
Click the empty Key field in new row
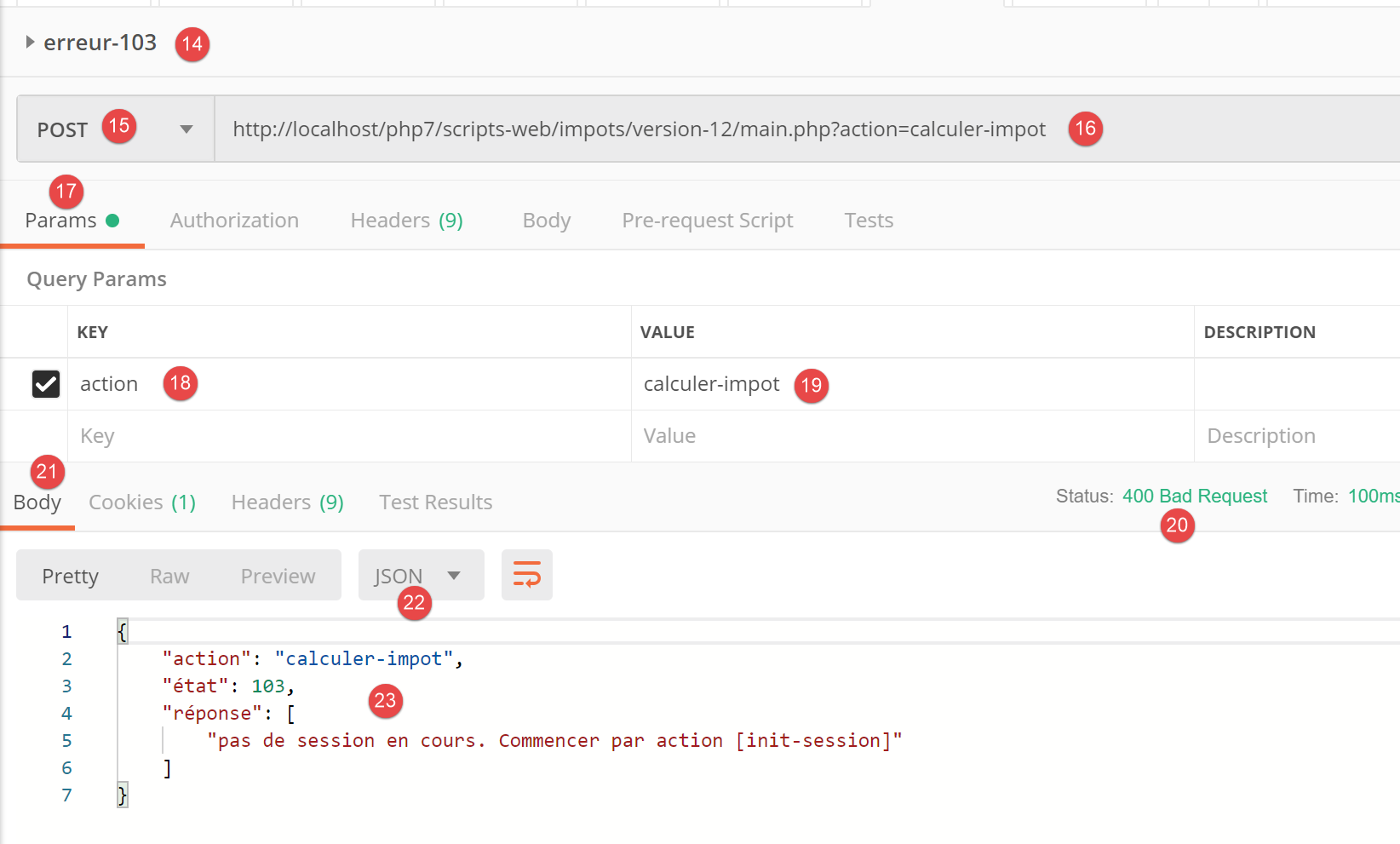pos(341,436)
